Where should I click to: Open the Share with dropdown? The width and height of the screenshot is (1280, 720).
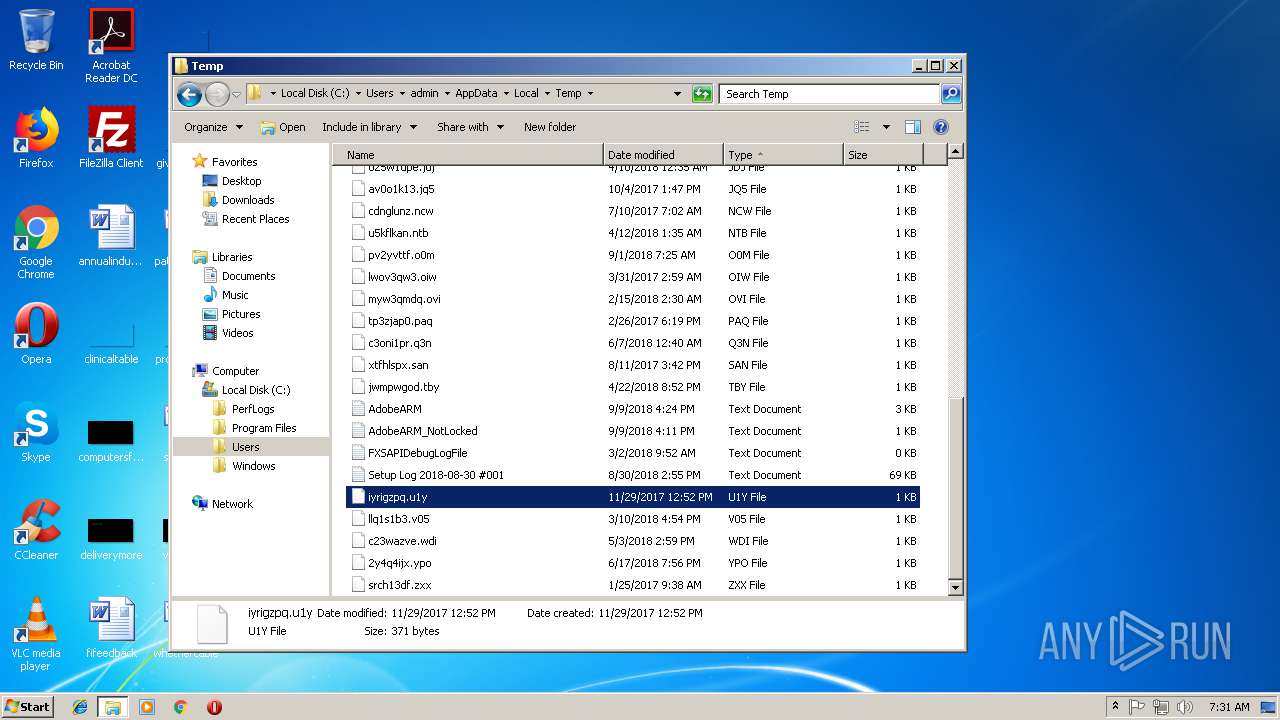pyautogui.click(x=470, y=127)
